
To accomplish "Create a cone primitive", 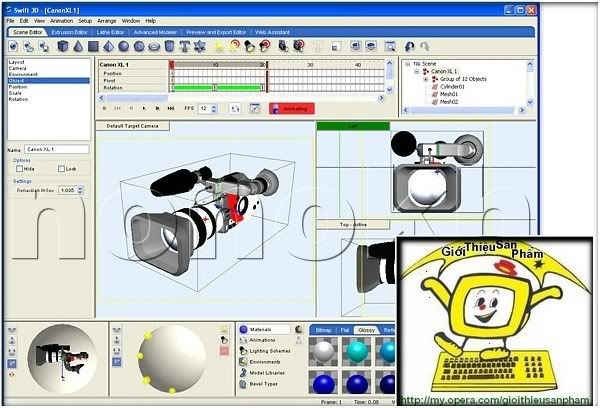I will tap(78, 46).
